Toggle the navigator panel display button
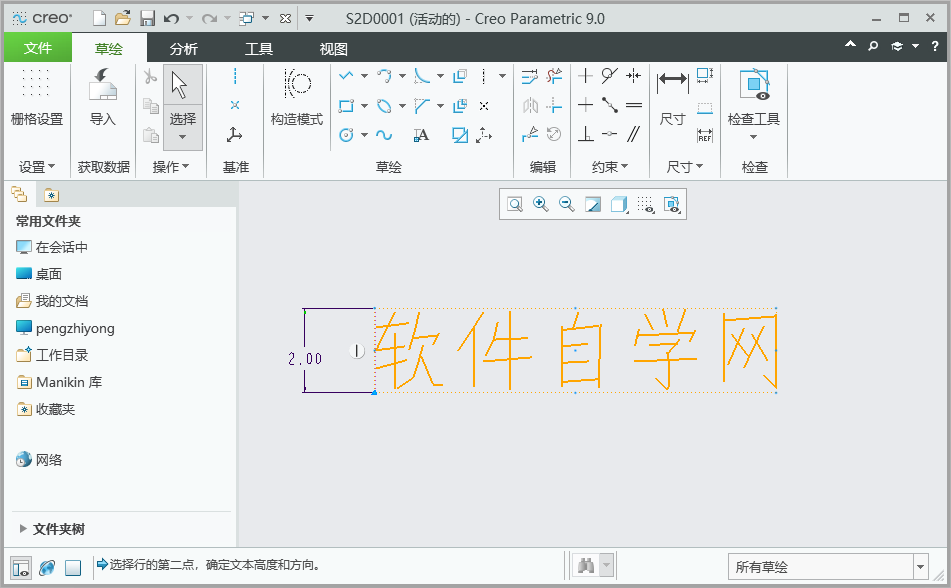This screenshot has height=588, width=951. tap(21, 568)
